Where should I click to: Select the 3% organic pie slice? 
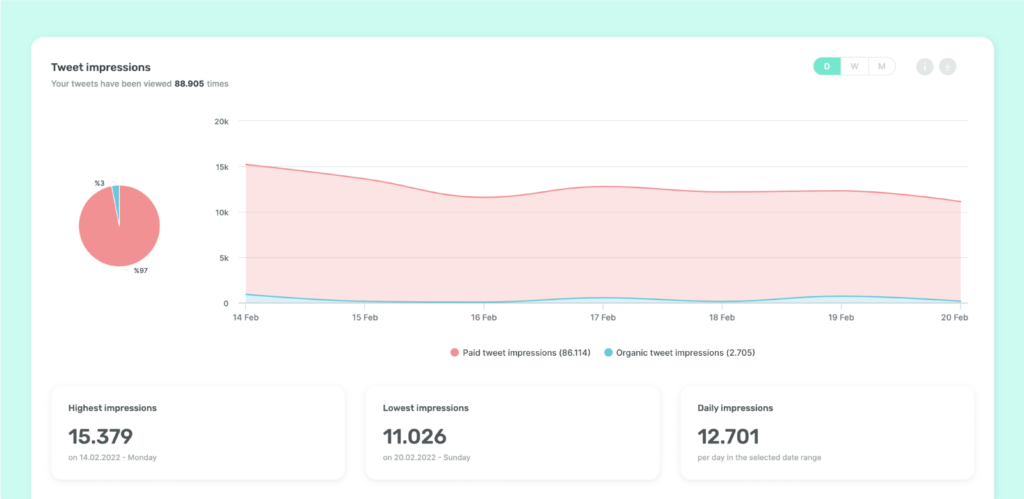[x=116, y=196]
